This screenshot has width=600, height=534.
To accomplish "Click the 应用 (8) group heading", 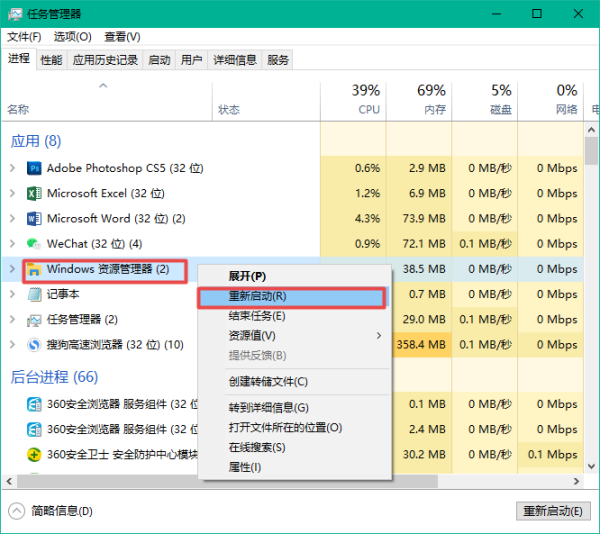I will [x=36, y=141].
